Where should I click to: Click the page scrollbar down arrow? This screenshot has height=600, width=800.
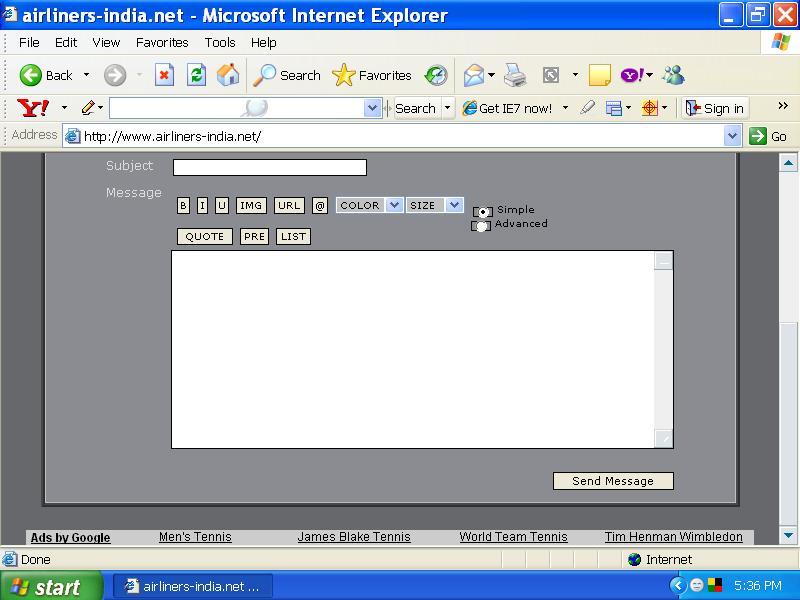tap(788, 536)
